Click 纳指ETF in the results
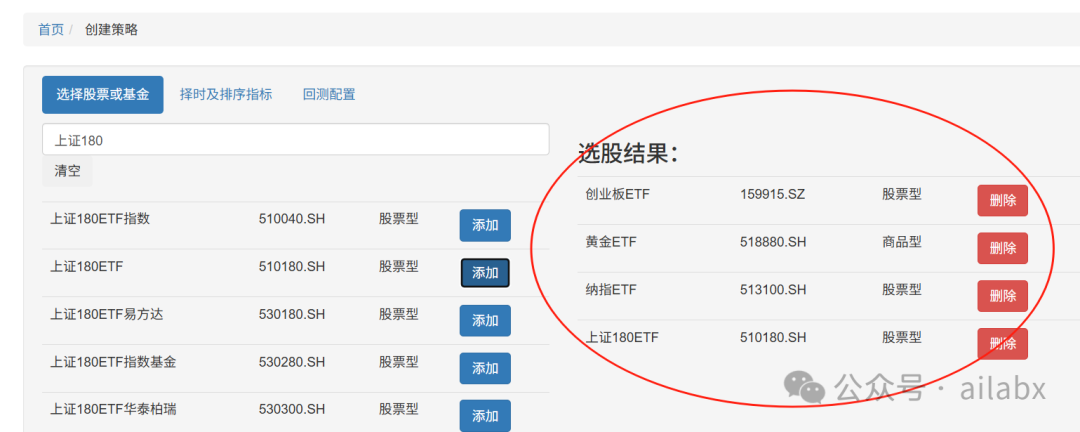Viewport: 1080px width, 432px height. click(611, 289)
